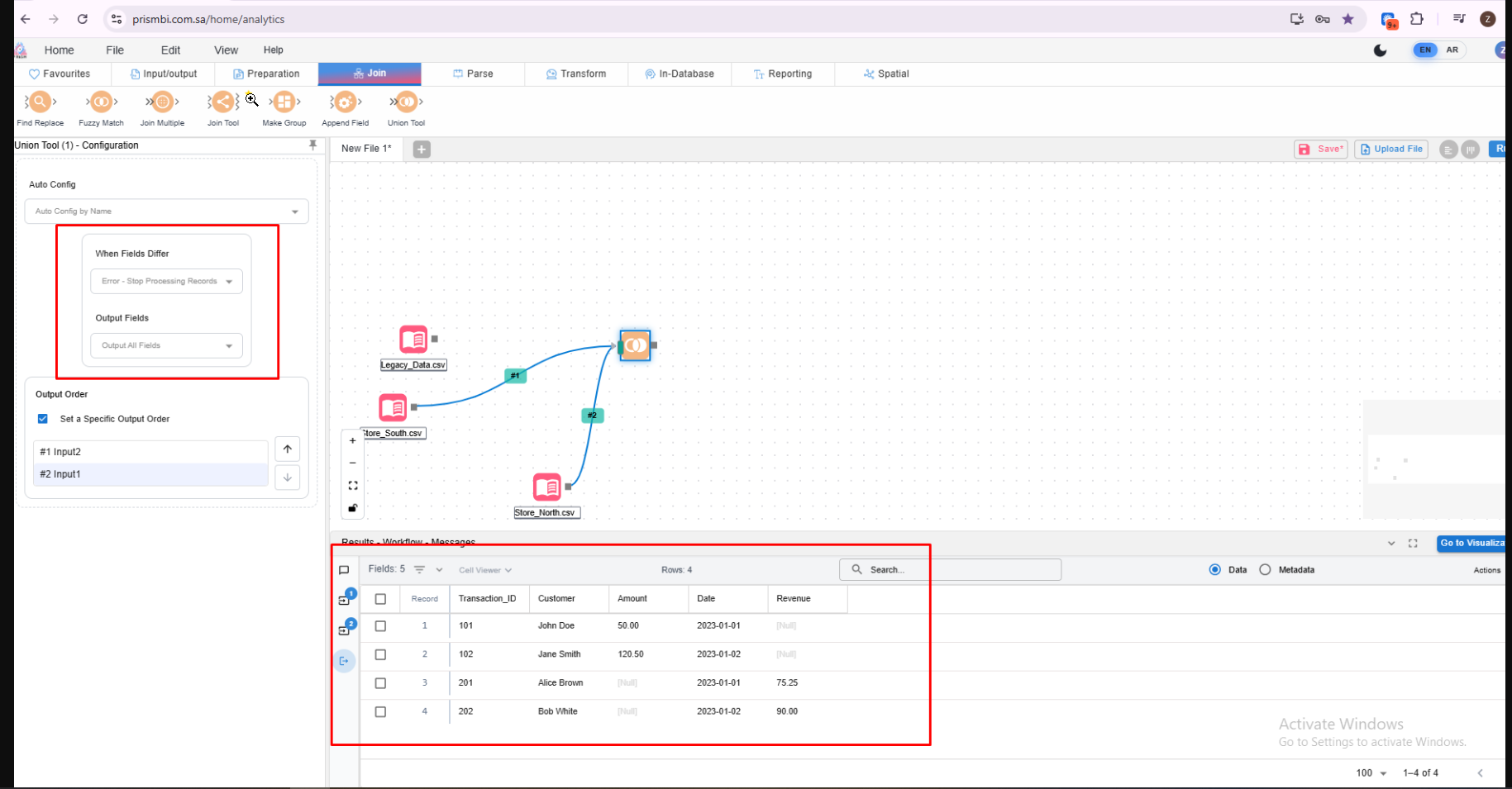Toggle dark mode moon icon
The width and height of the screenshot is (1512, 789).
[x=1380, y=50]
